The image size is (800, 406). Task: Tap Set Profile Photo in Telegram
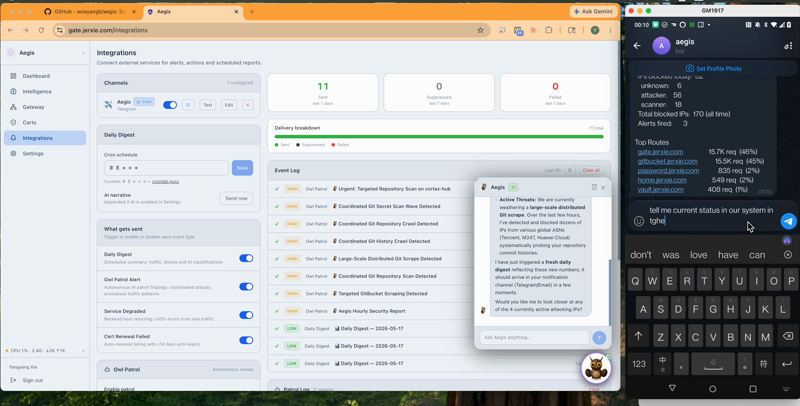pos(713,68)
